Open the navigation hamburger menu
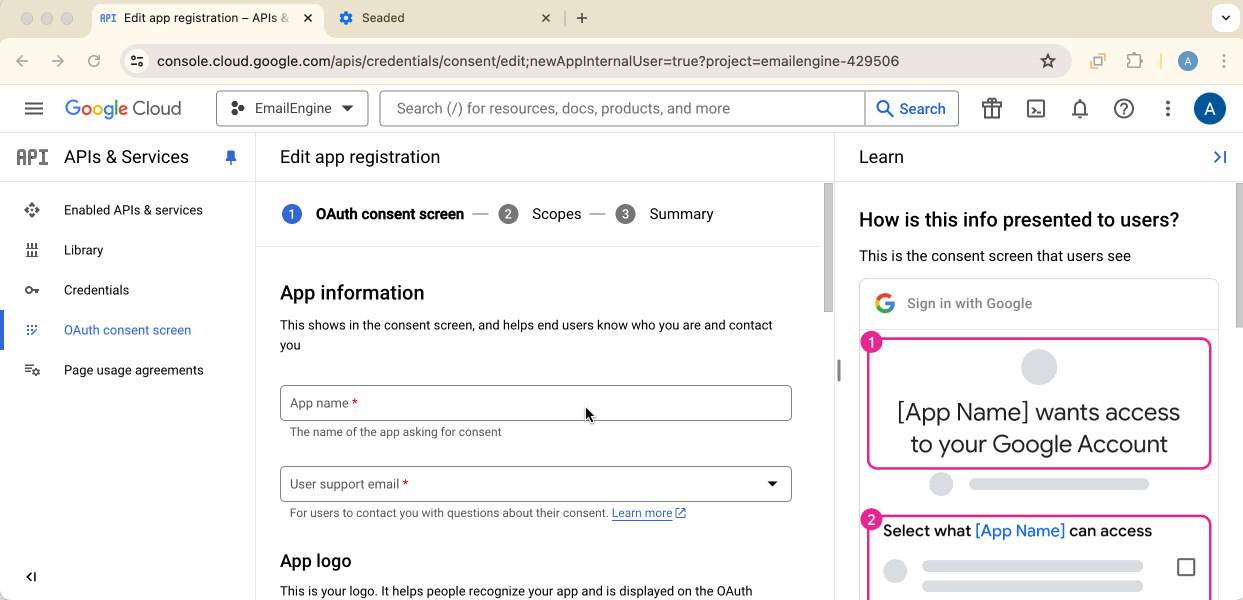This screenshot has height=600, width=1243. (x=33, y=108)
